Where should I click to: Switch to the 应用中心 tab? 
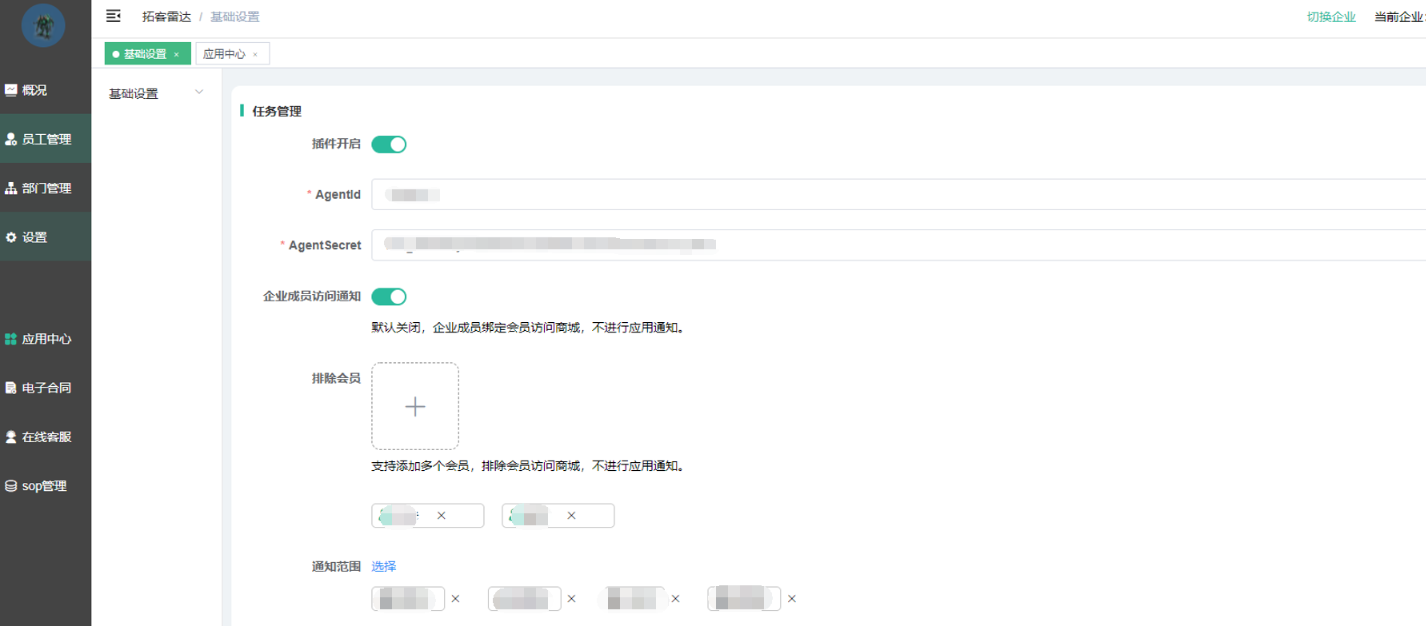click(224, 54)
